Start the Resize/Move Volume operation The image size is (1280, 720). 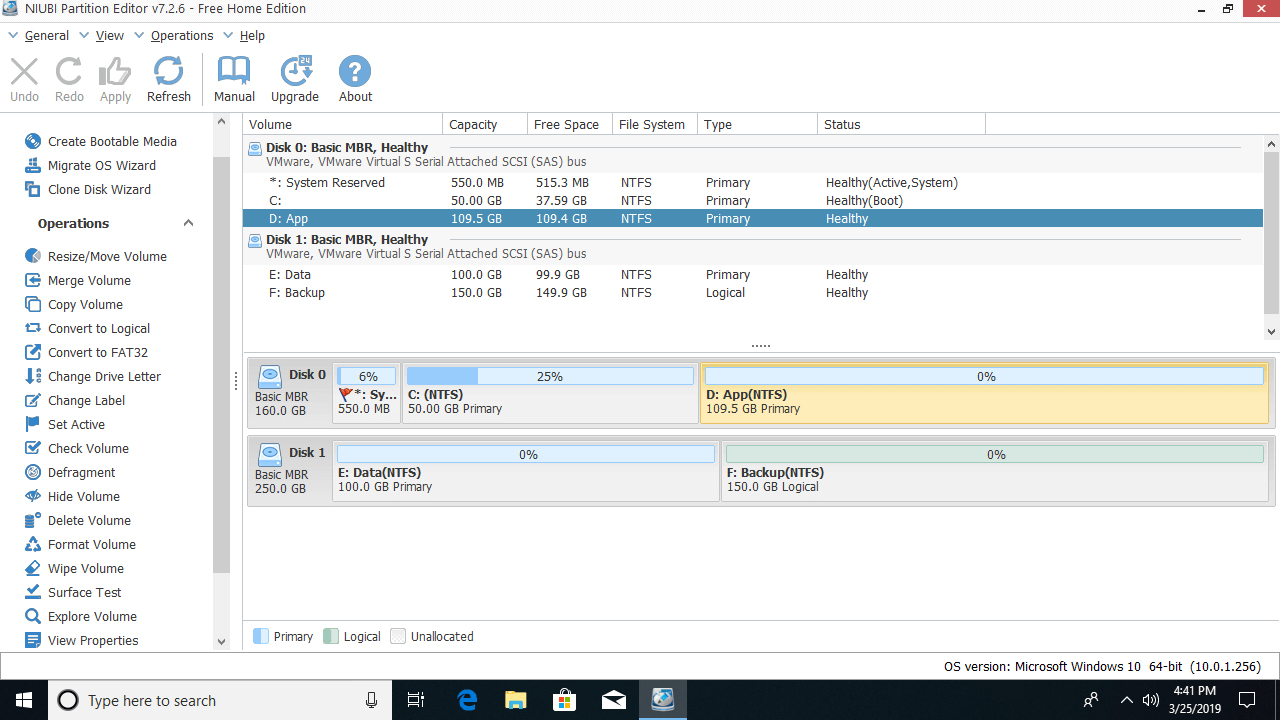click(106, 256)
